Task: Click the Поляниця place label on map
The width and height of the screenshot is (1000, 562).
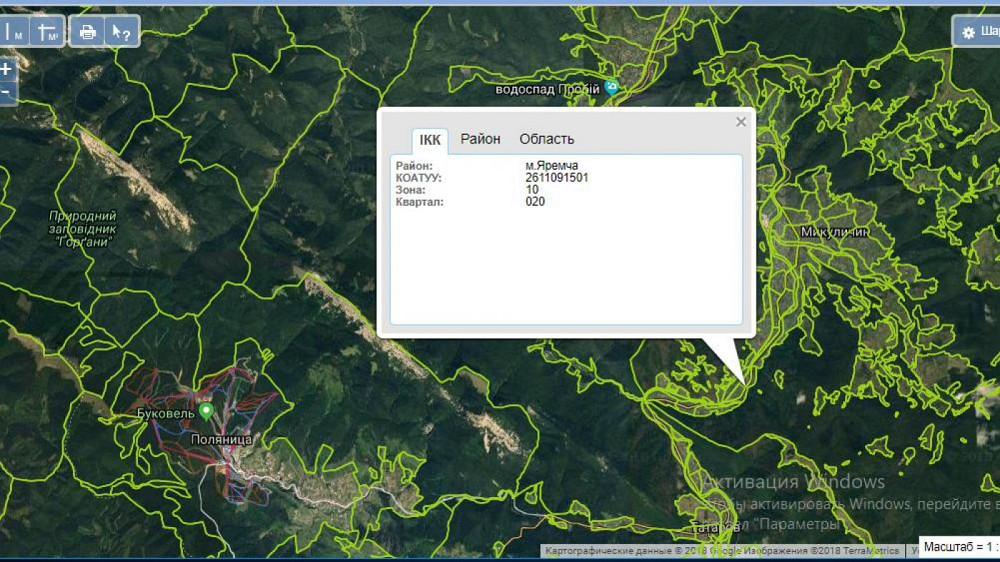Action: (220, 439)
